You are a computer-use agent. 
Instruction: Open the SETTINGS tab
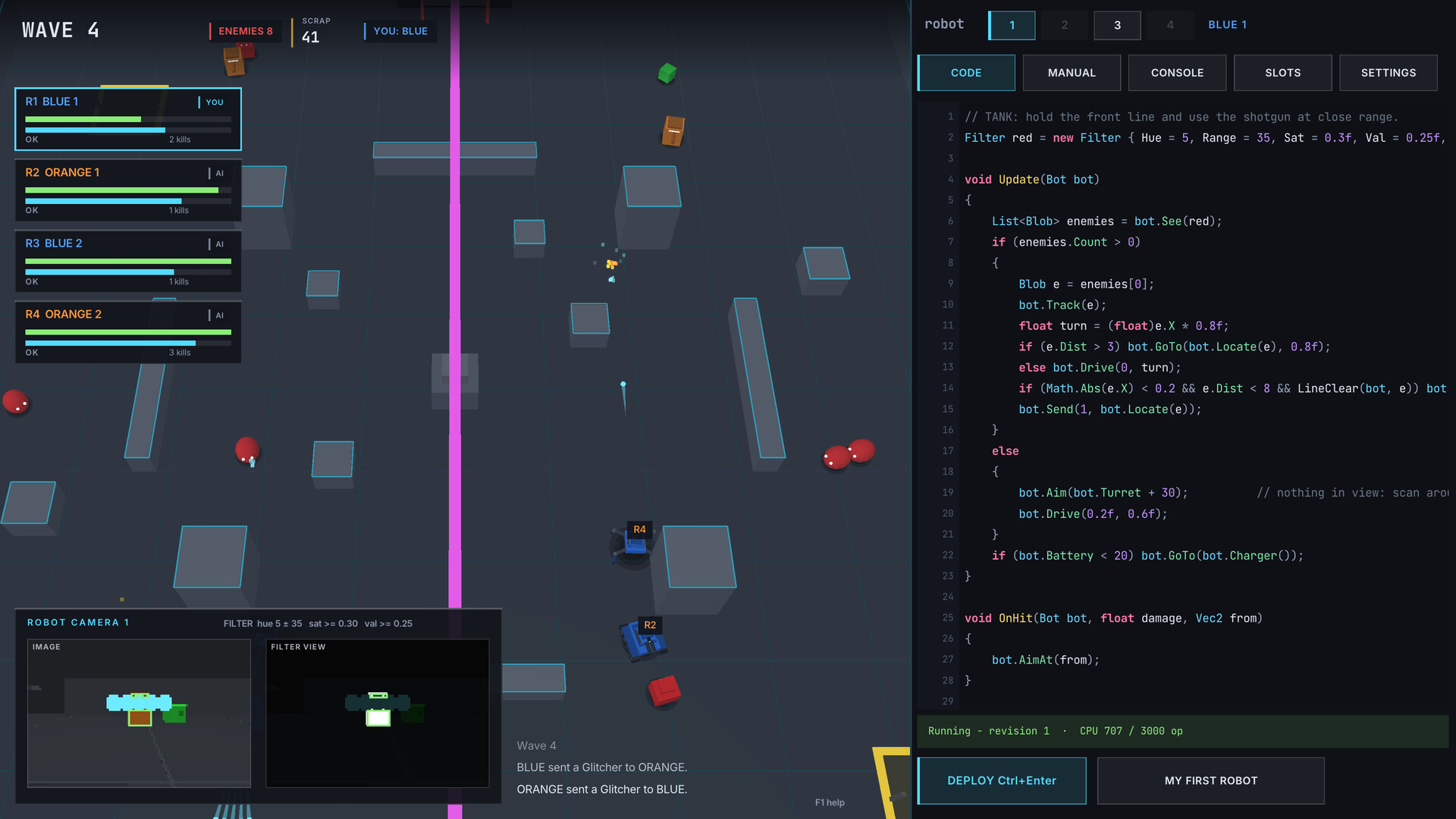click(1388, 73)
